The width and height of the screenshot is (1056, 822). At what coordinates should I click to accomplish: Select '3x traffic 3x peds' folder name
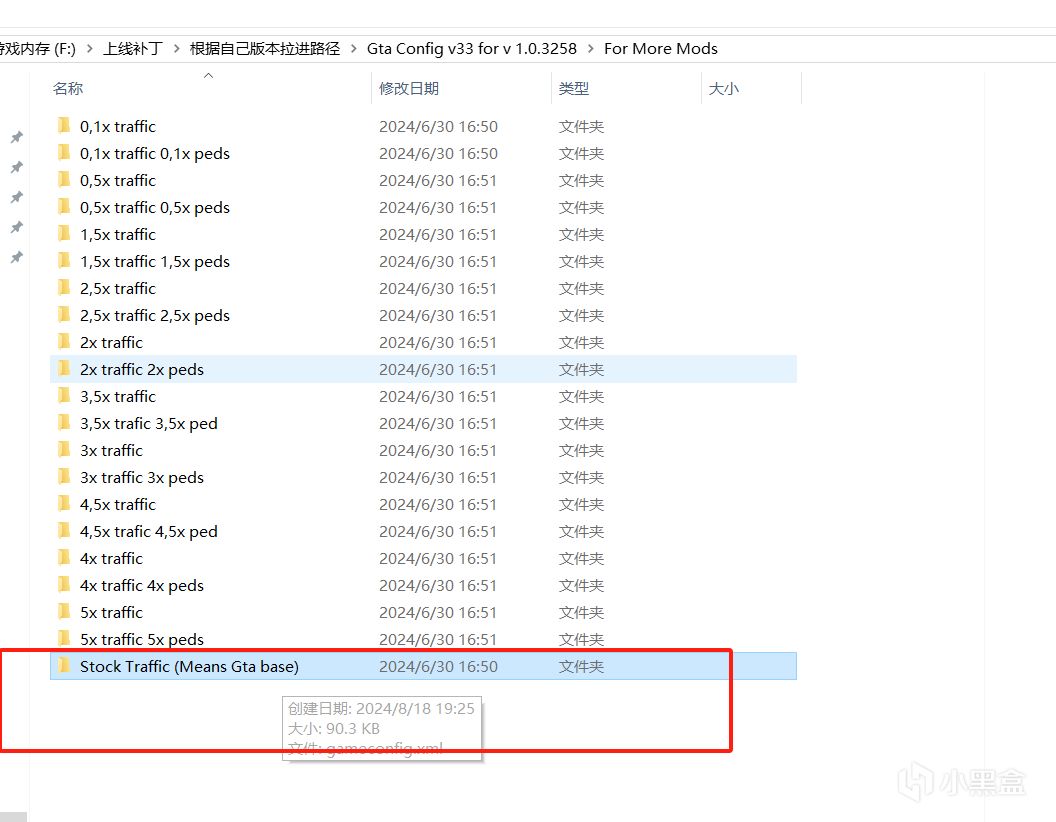pos(141,477)
